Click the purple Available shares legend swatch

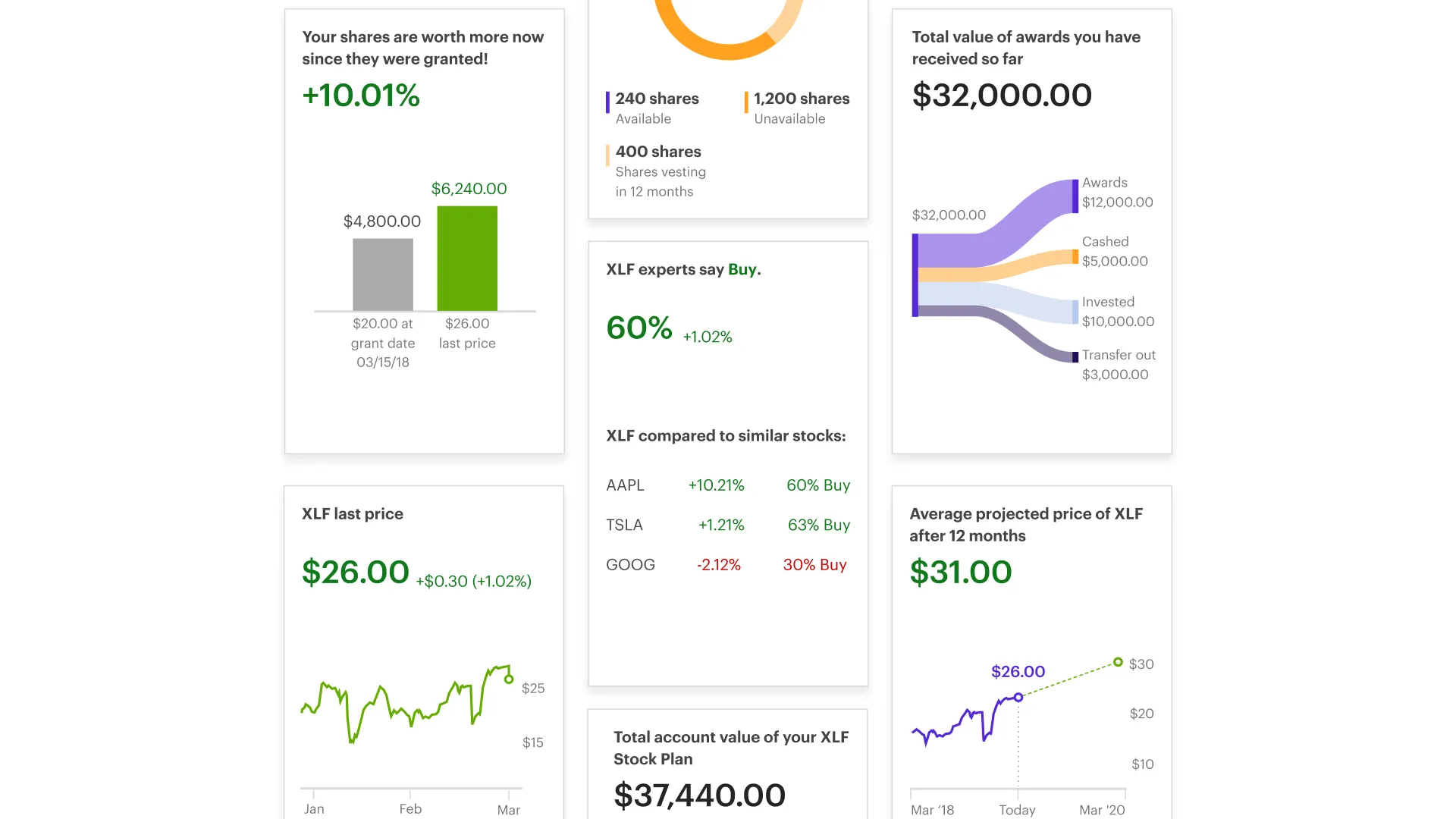click(x=607, y=102)
